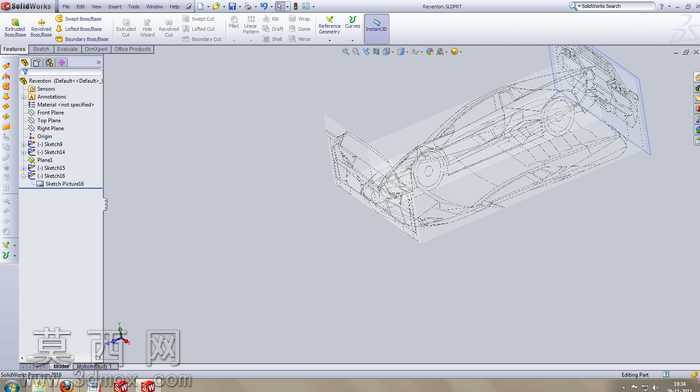Open the Window menu
The image size is (700, 392).
(154, 7)
